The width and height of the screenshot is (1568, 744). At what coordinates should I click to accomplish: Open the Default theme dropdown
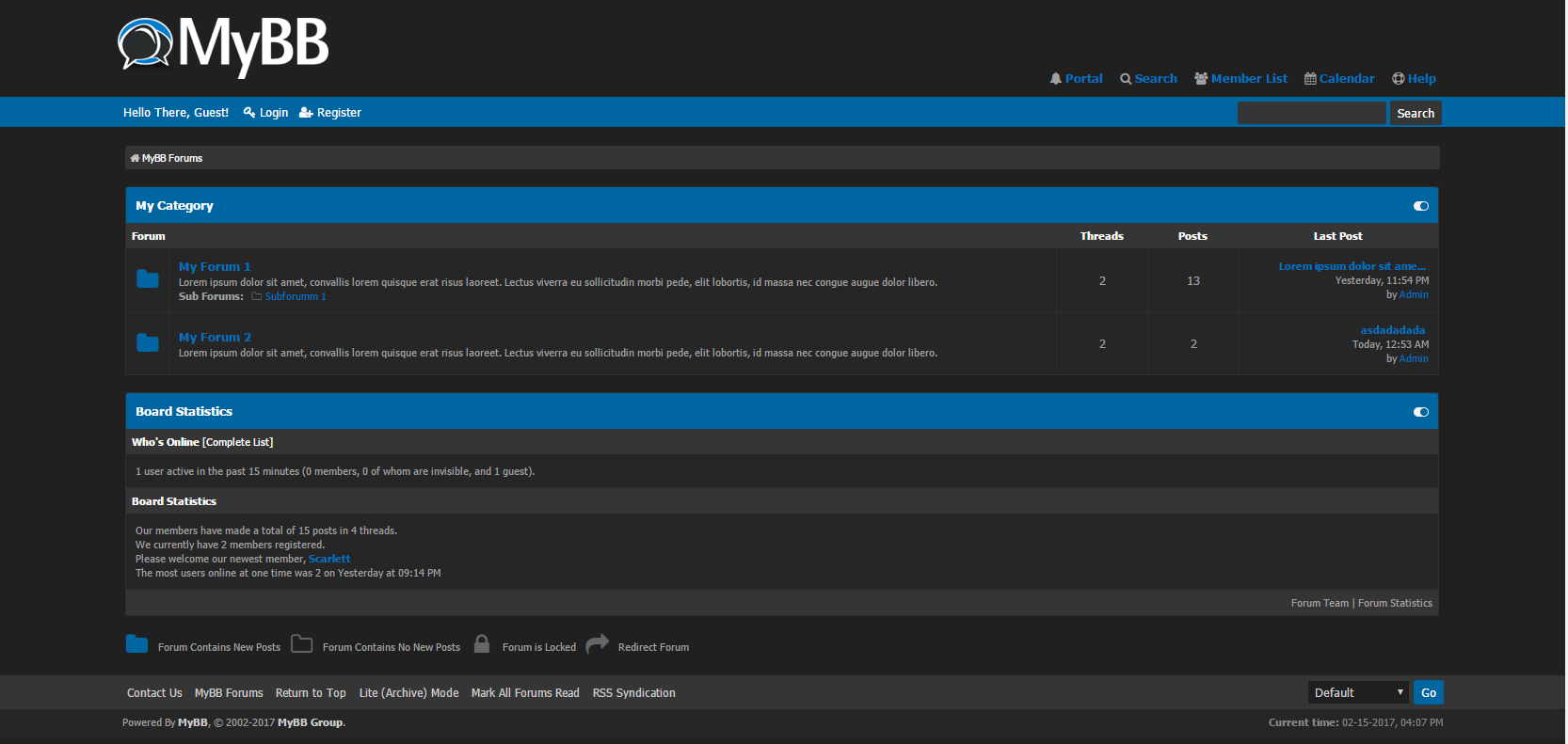coord(1357,693)
